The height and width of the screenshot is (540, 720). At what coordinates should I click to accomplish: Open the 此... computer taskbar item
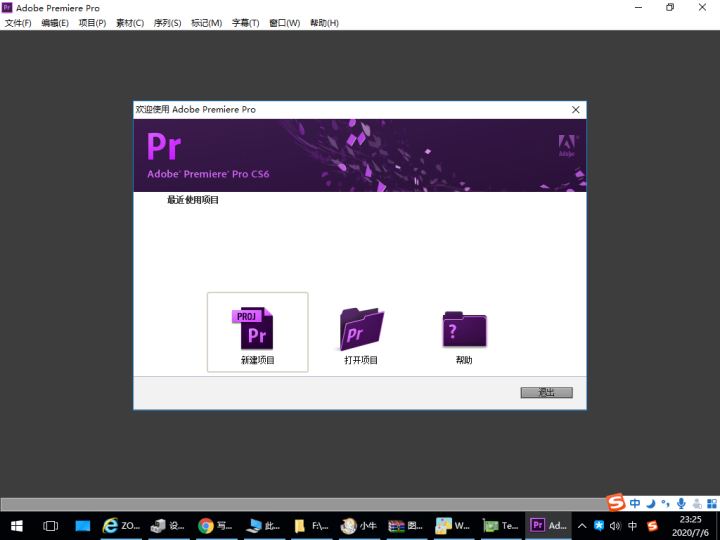pos(264,526)
